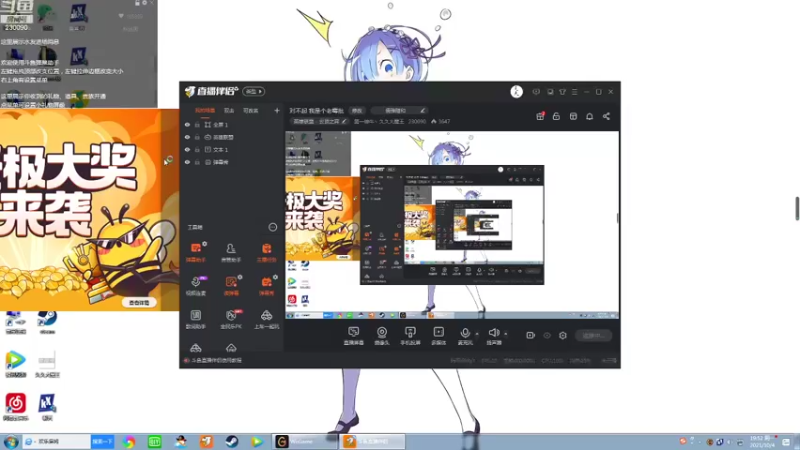
Task: Open the skin shirt icon in the title bar
Action: [562, 92]
